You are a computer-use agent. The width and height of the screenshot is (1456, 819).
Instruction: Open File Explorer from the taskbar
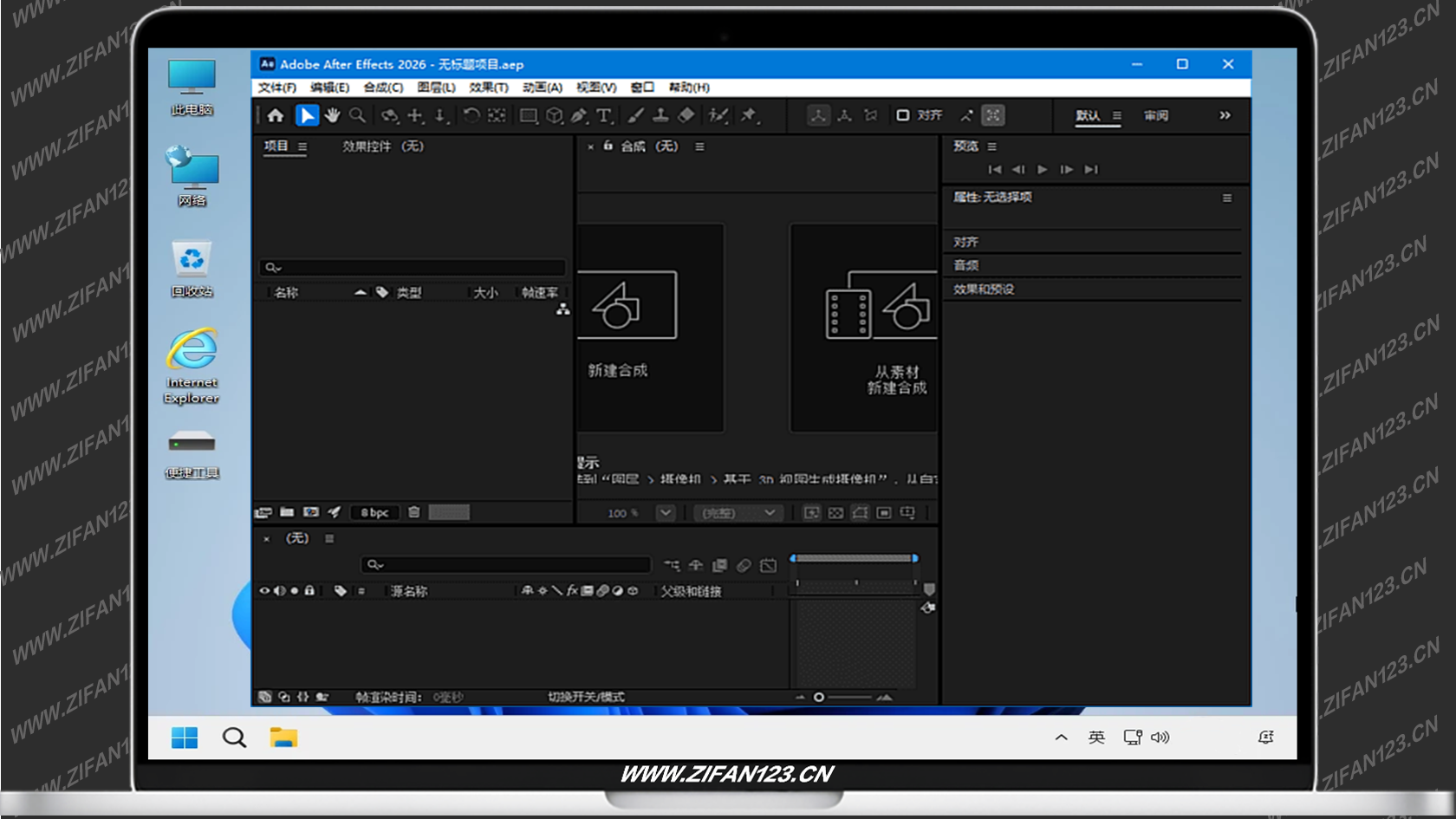click(x=283, y=738)
